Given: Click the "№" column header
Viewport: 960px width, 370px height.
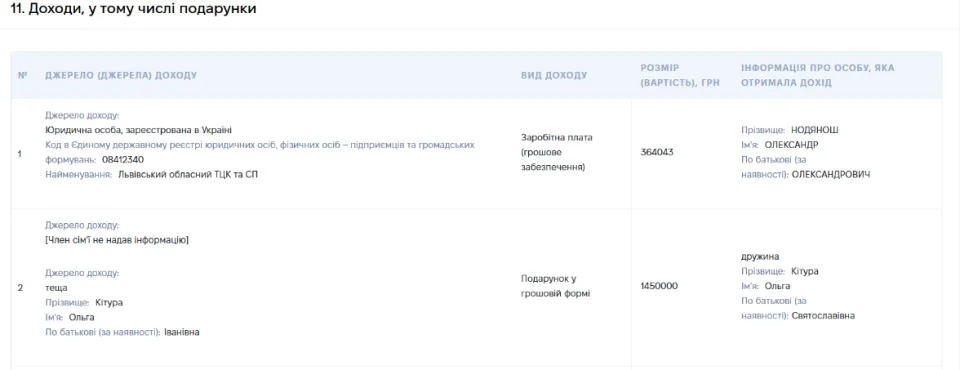Looking at the screenshot, I should coord(23,75).
